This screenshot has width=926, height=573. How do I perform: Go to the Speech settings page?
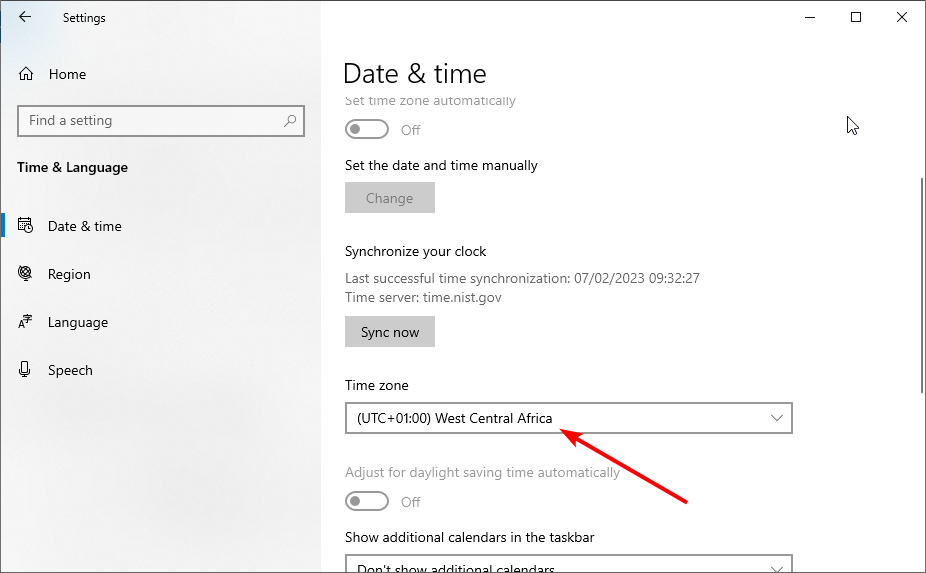[70, 370]
